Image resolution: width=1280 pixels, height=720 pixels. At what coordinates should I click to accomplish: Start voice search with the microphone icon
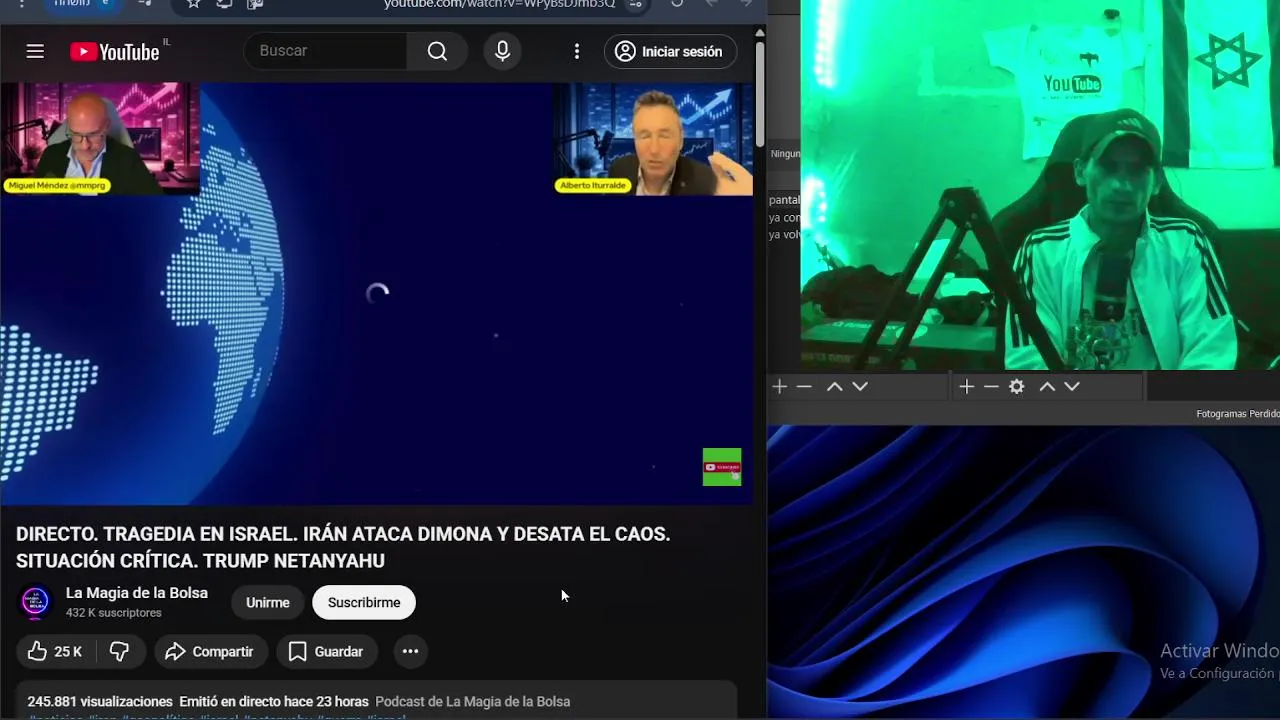(x=503, y=51)
